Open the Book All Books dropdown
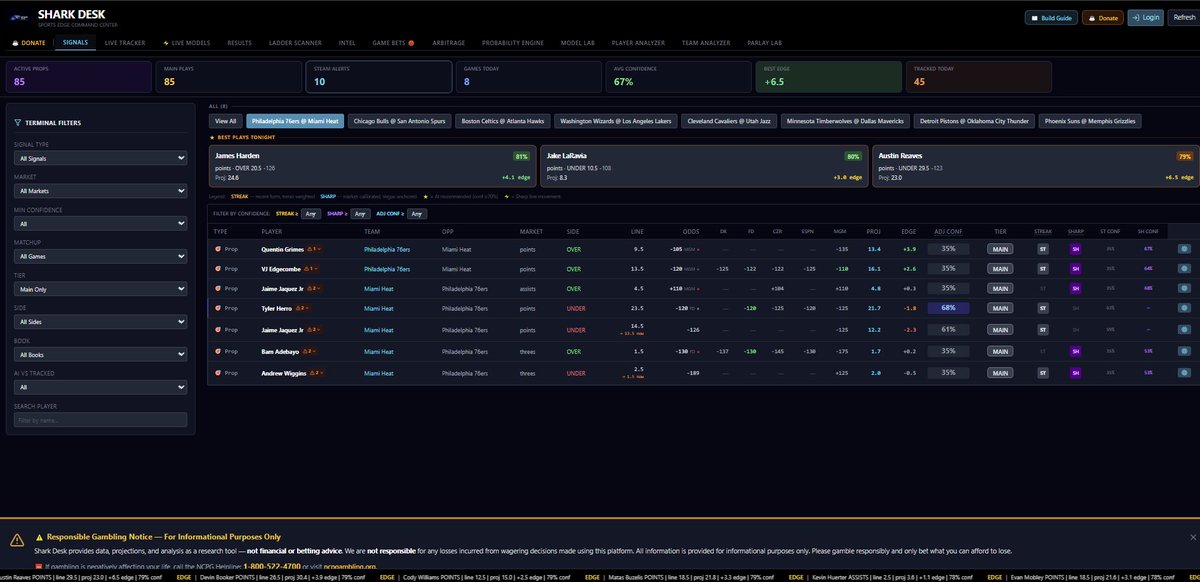 pyautogui.click(x=100, y=354)
